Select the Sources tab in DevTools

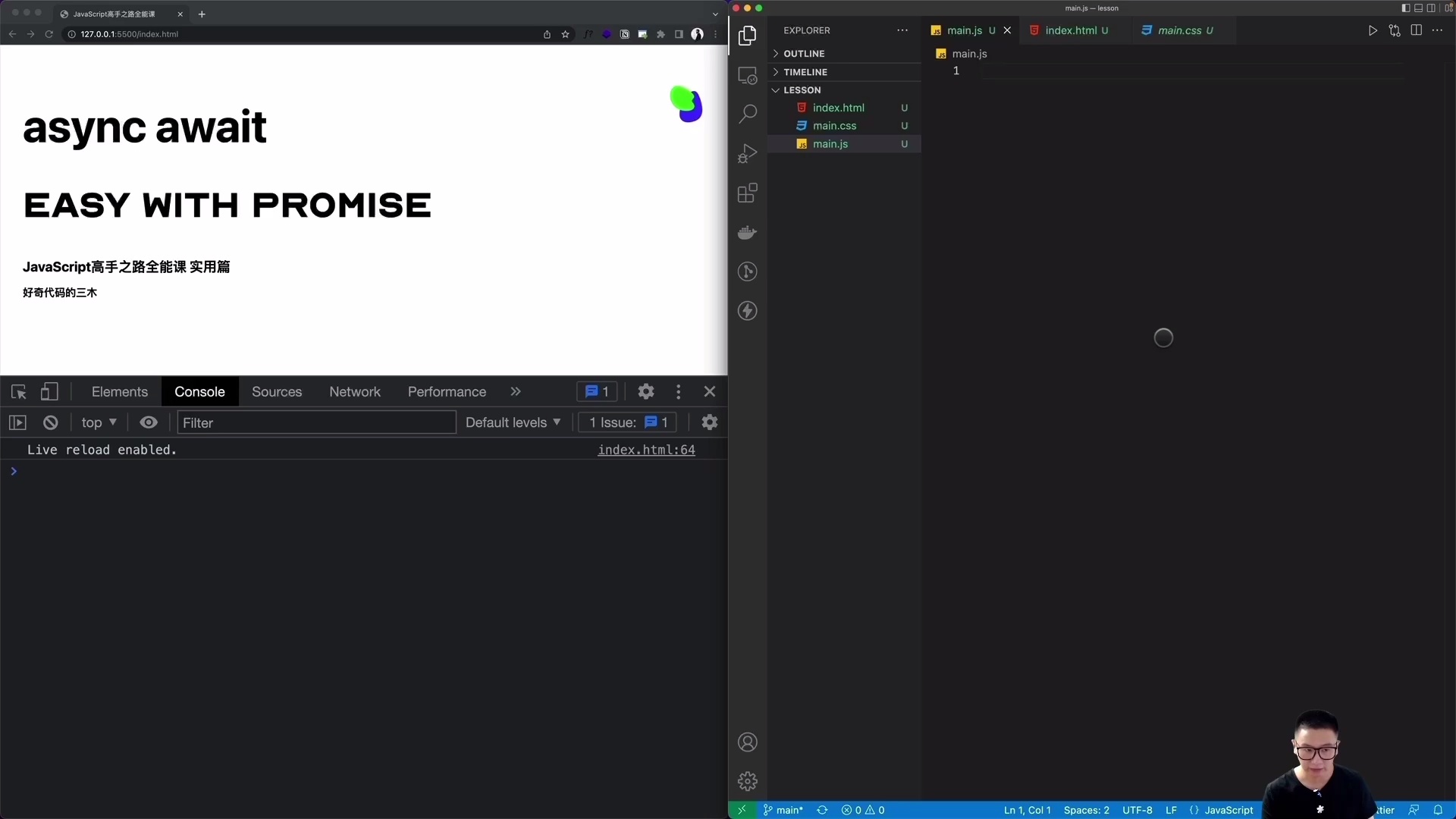[x=276, y=392]
